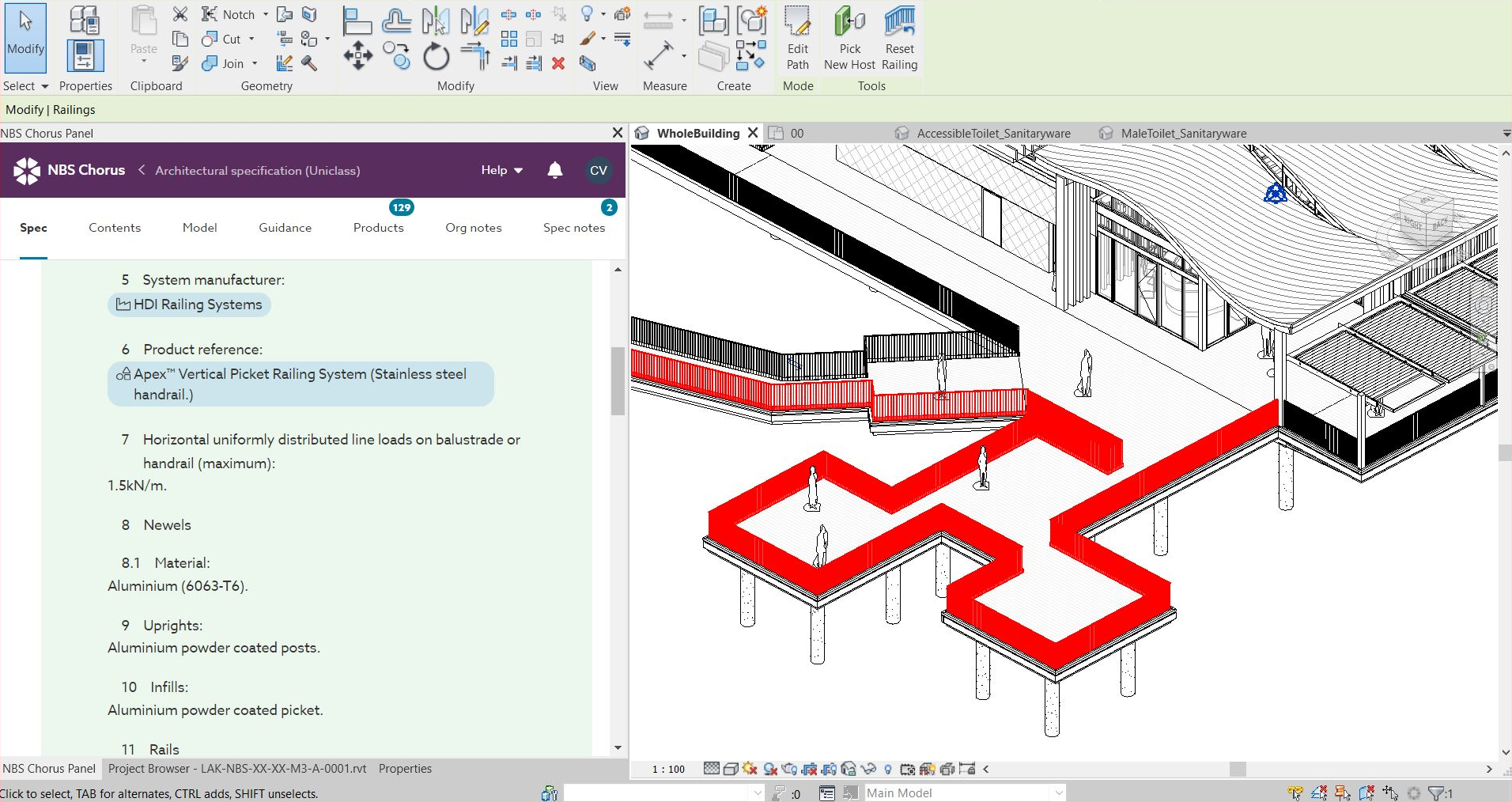Viewport: 1512px width, 802px height.
Task: Select the Move tool in Modify panel
Action: [x=358, y=56]
